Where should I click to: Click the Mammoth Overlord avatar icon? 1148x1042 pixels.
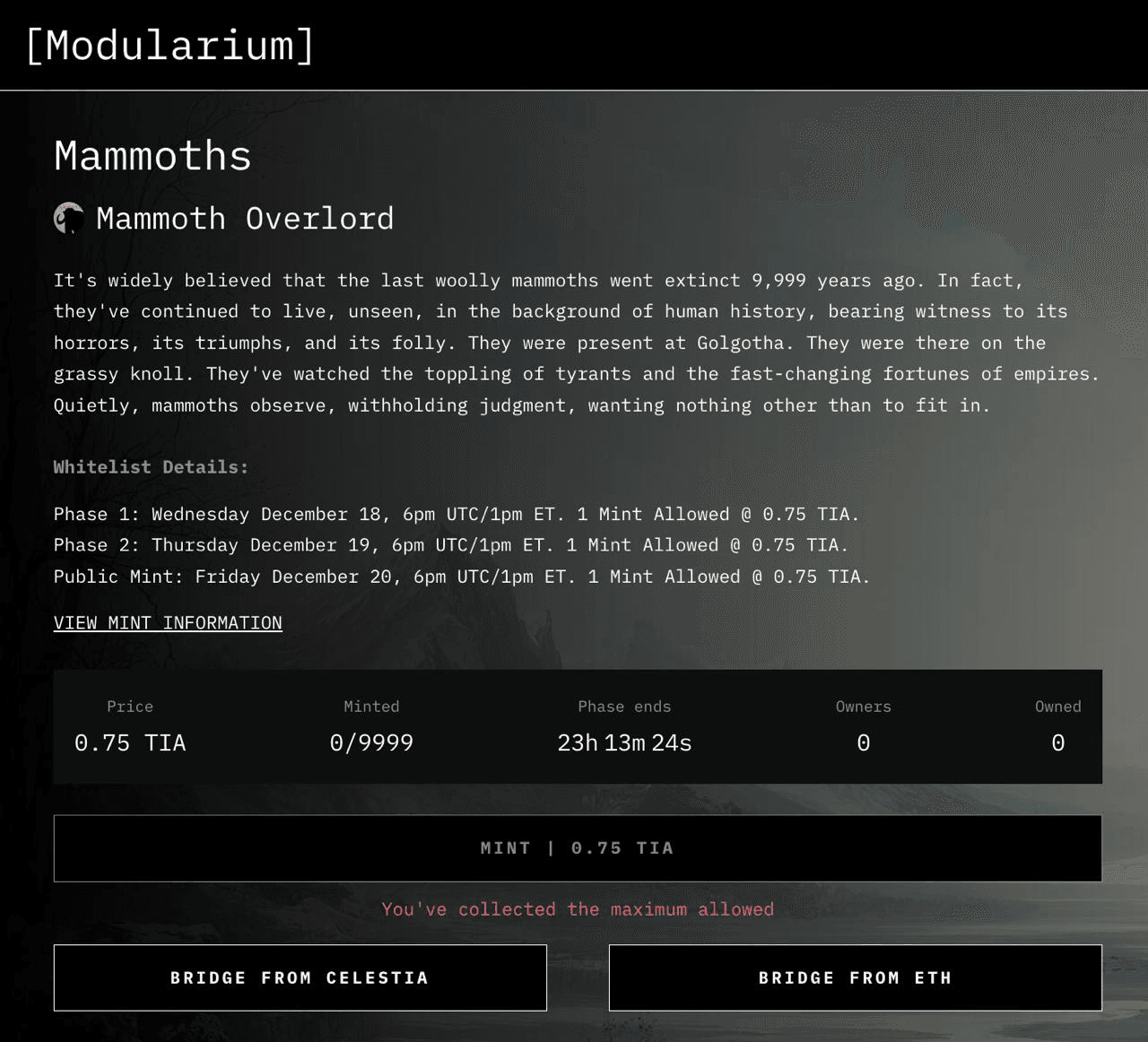click(x=69, y=218)
